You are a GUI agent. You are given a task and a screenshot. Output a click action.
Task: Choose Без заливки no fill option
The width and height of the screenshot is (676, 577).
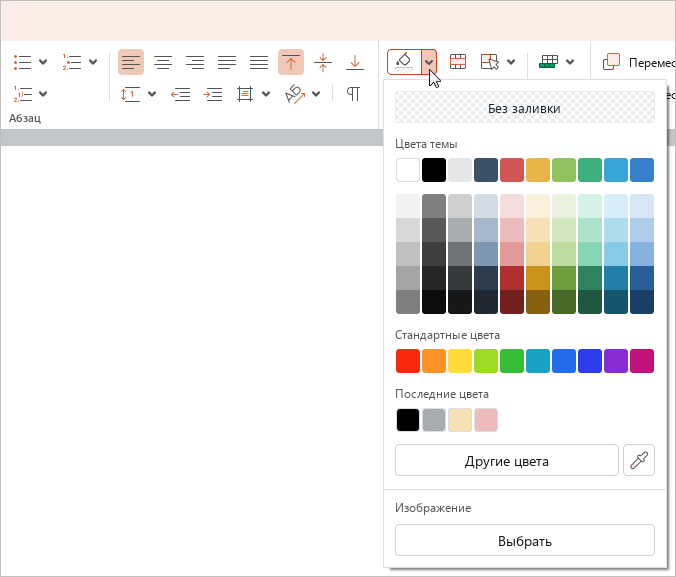525,108
